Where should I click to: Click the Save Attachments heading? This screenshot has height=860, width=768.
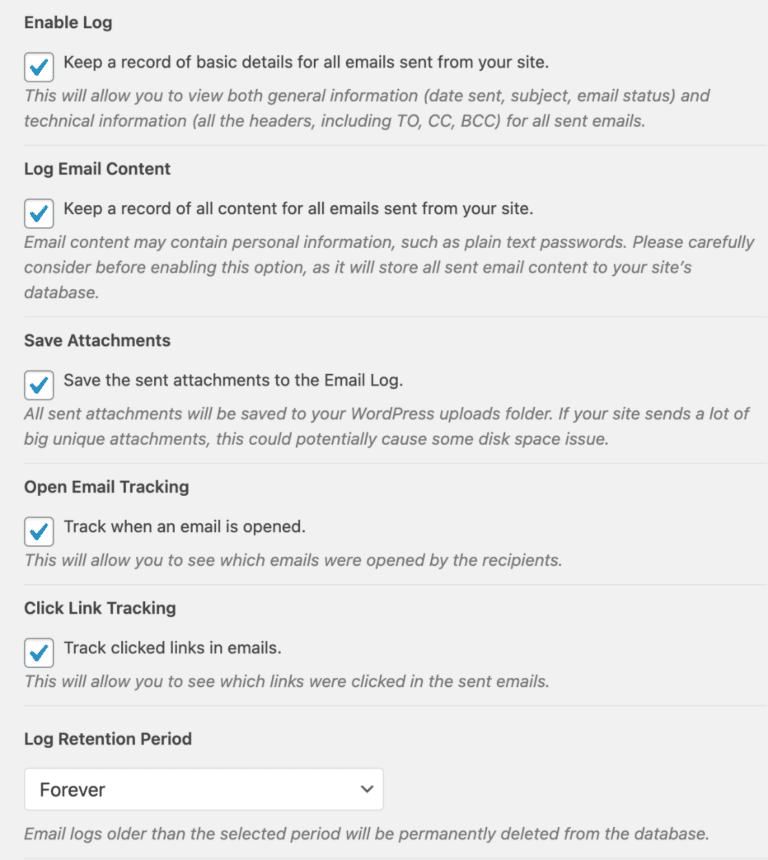[97, 340]
